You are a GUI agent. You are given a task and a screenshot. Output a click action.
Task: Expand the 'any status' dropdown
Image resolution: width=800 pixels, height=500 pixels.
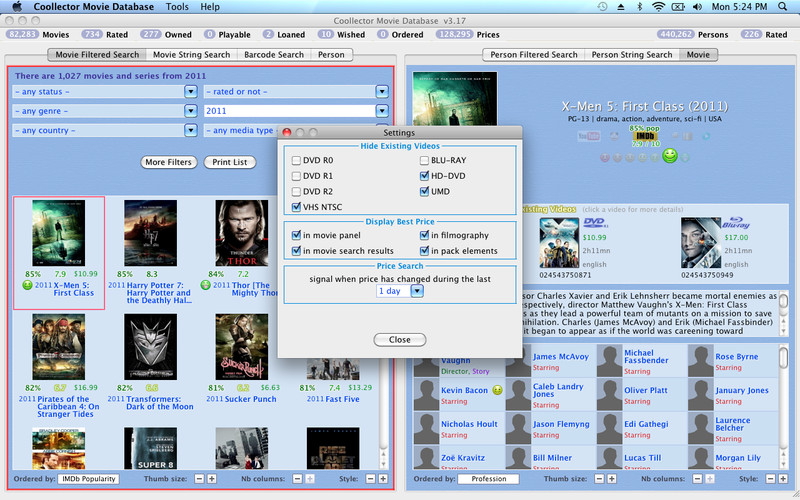click(x=191, y=91)
